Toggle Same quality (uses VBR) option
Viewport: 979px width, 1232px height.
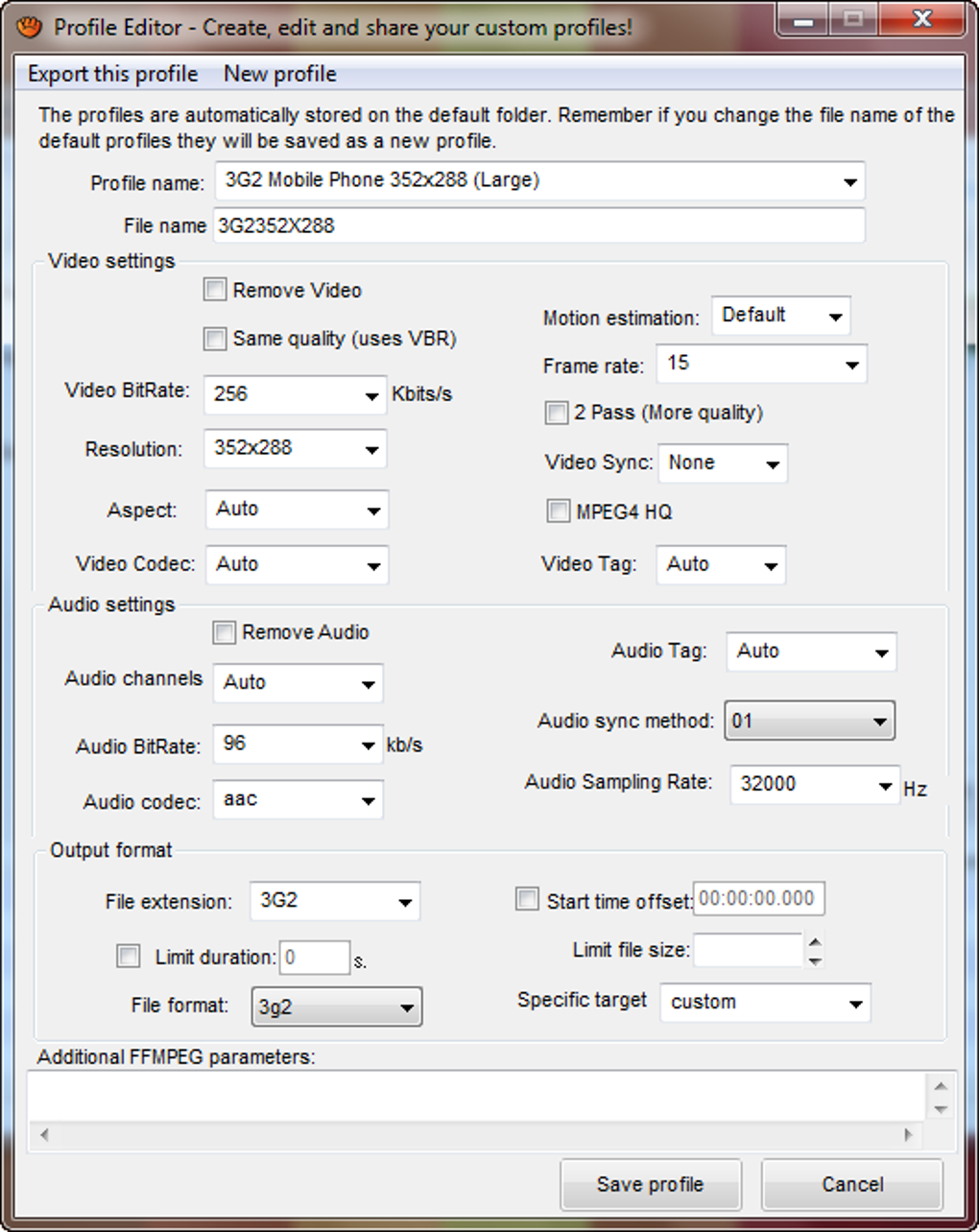[x=216, y=339]
